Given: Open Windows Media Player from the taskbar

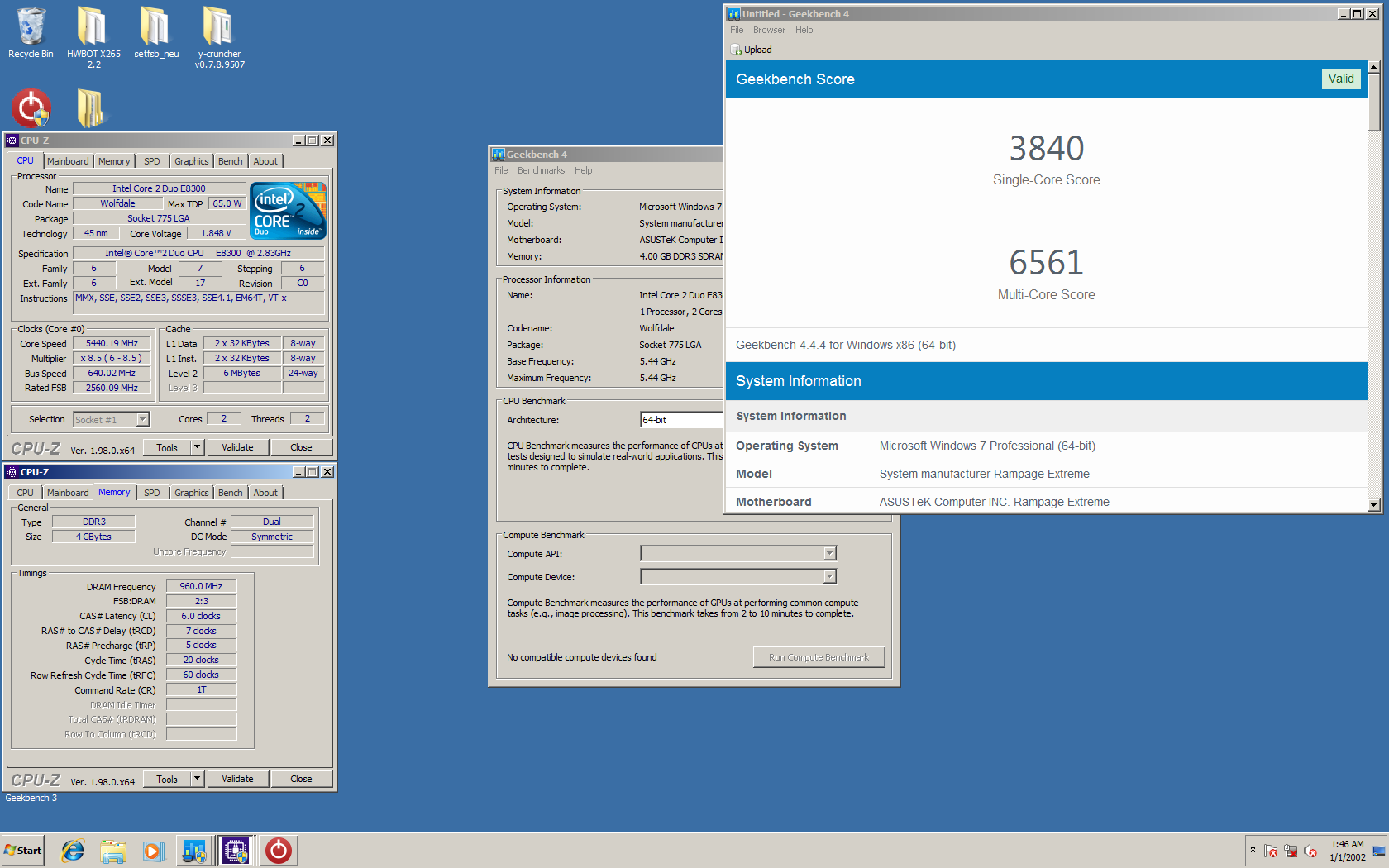Looking at the screenshot, I should click(x=153, y=851).
